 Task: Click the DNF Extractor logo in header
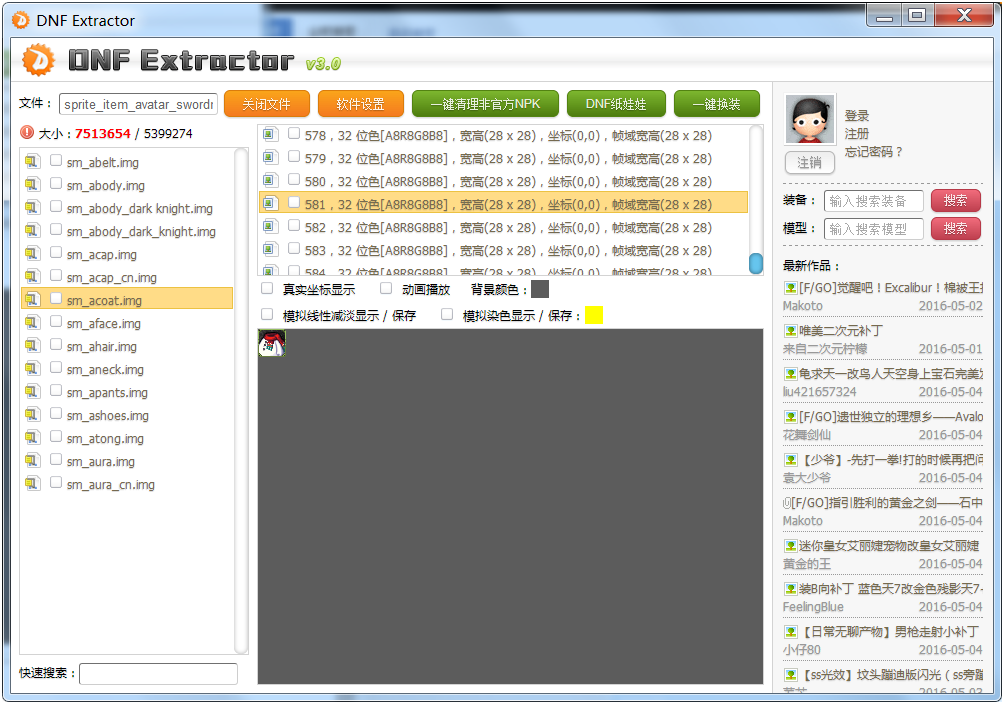pos(39,61)
